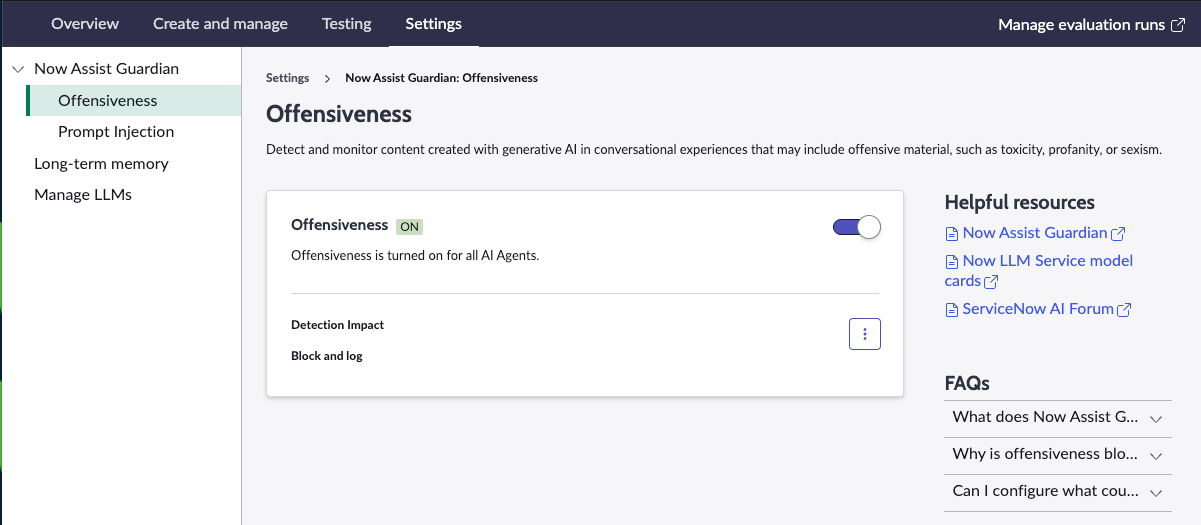Collapse the Now Assist Guardian tree chevron
This screenshot has height=525, width=1201.
[17, 69]
